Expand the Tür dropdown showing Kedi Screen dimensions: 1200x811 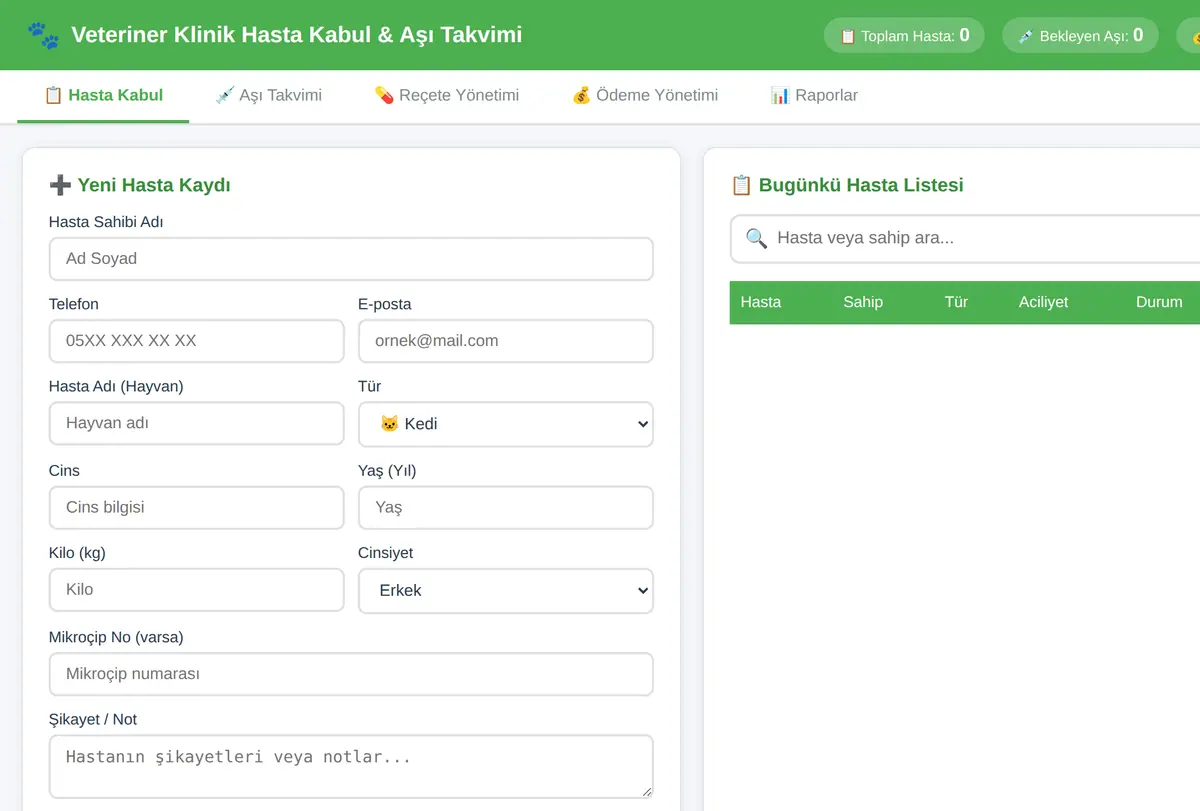(506, 424)
